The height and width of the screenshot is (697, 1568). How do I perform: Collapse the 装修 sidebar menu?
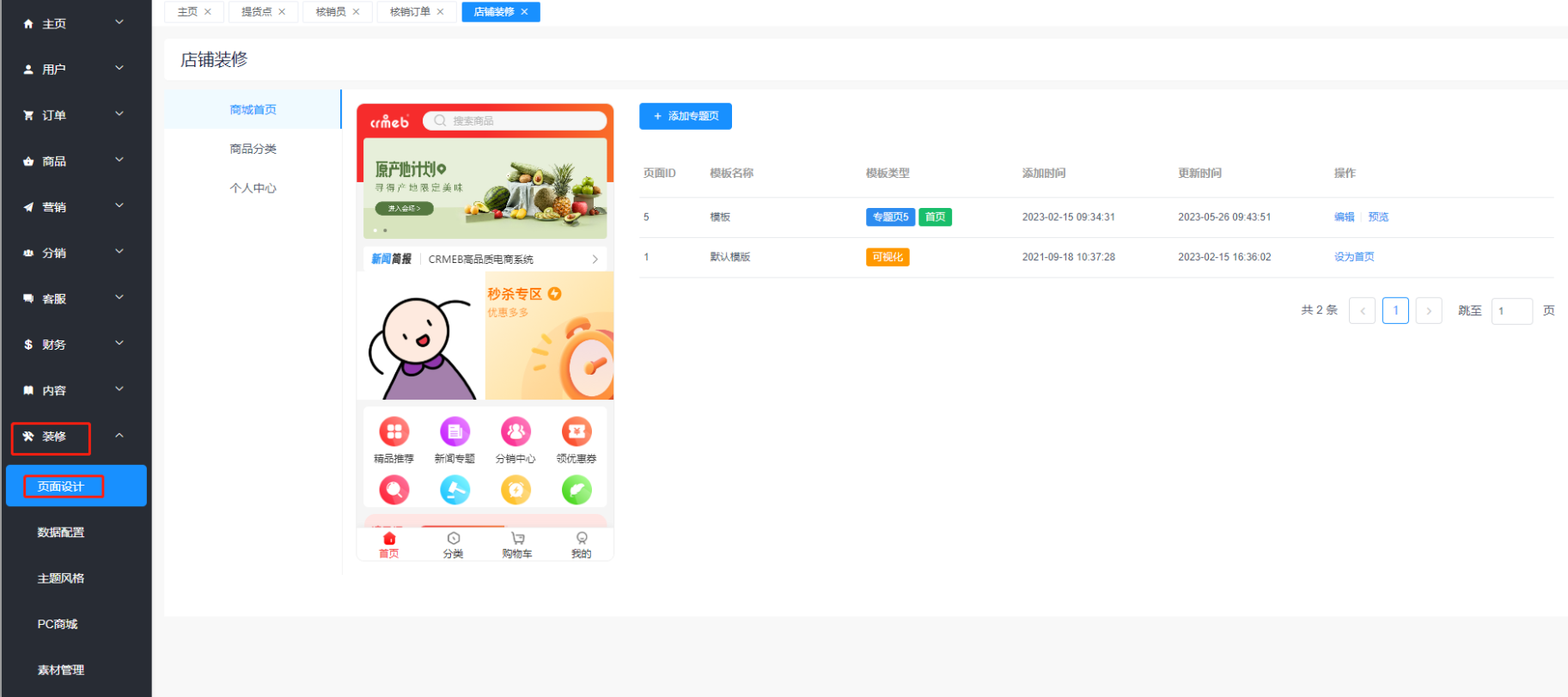pyautogui.click(x=74, y=437)
